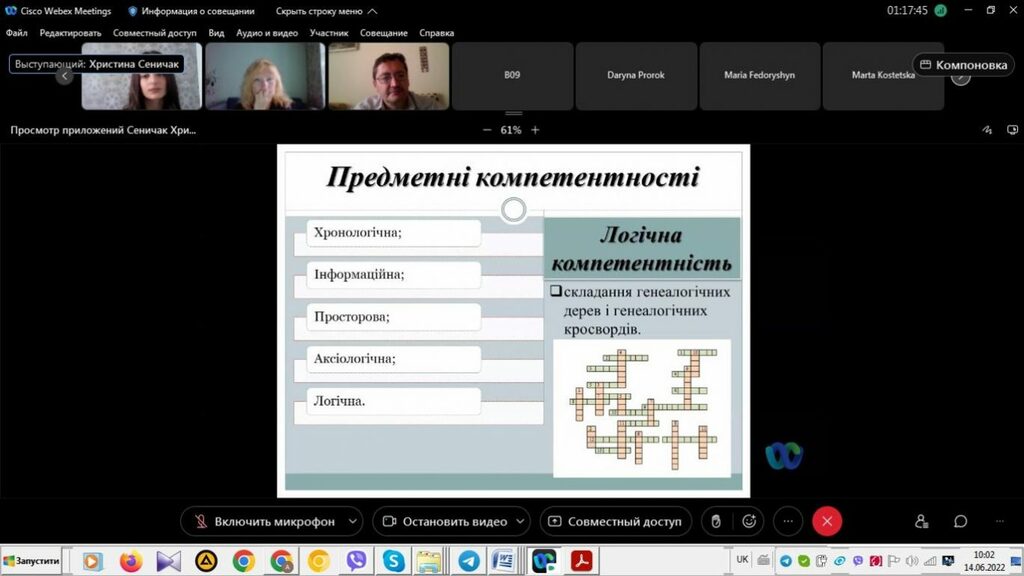Expand microphone options dropdown arrow
The height and width of the screenshot is (576, 1024).
point(352,521)
